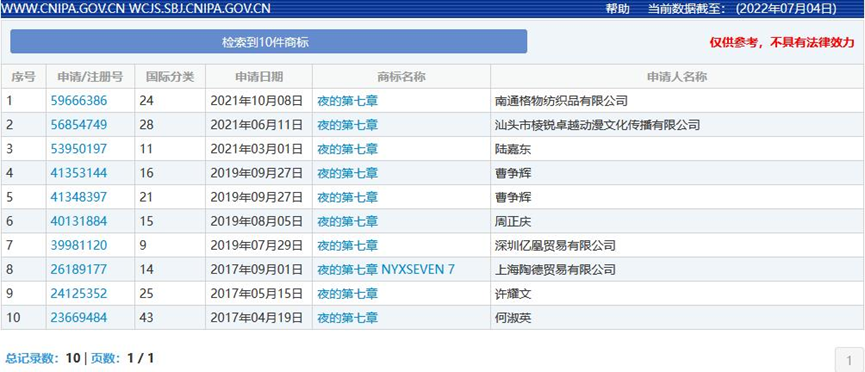Viewport: 865px width, 372px height.
Task: Open registration number 23669484
Action: coord(79,318)
